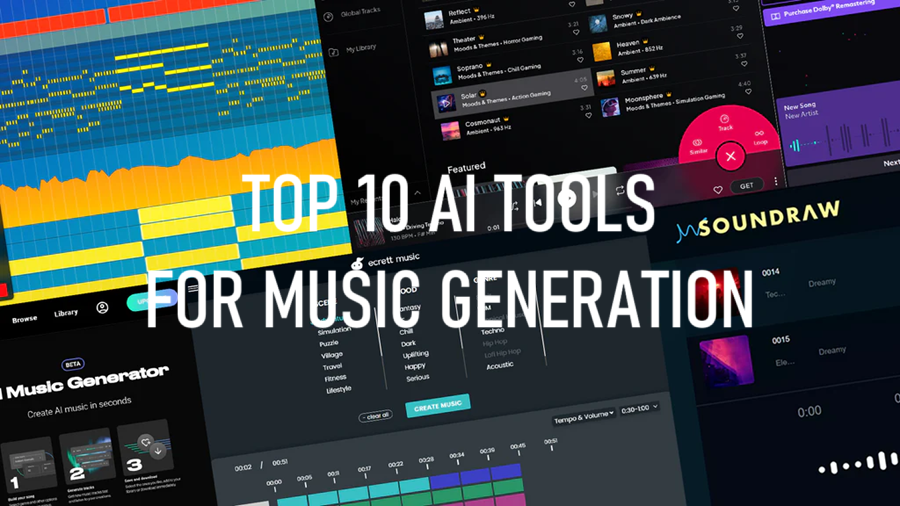Viewport: 900px width, 506px height.
Task: Select the Heaven track's golden thumbnail
Action: pyautogui.click(x=602, y=52)
